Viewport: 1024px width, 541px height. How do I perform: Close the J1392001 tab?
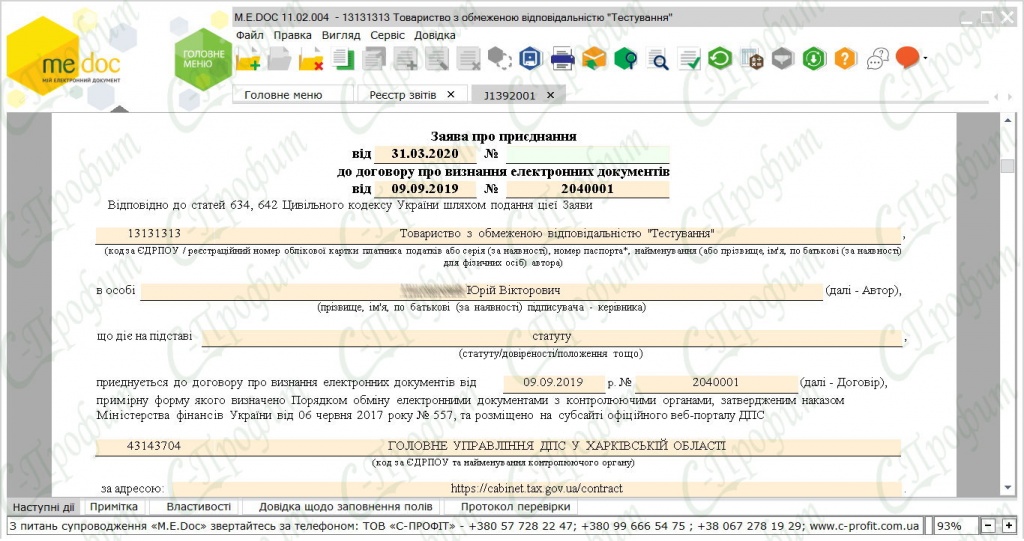pos(551,95)
